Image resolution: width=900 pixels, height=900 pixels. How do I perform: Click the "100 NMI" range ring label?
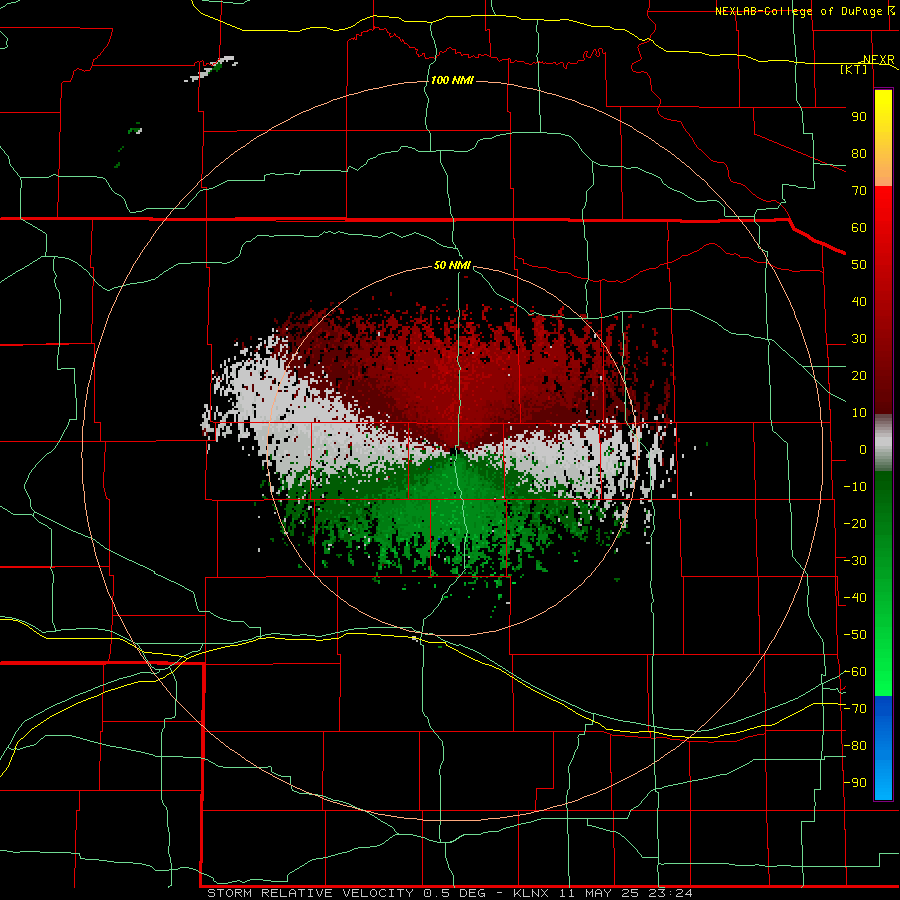tap(452, 80)
